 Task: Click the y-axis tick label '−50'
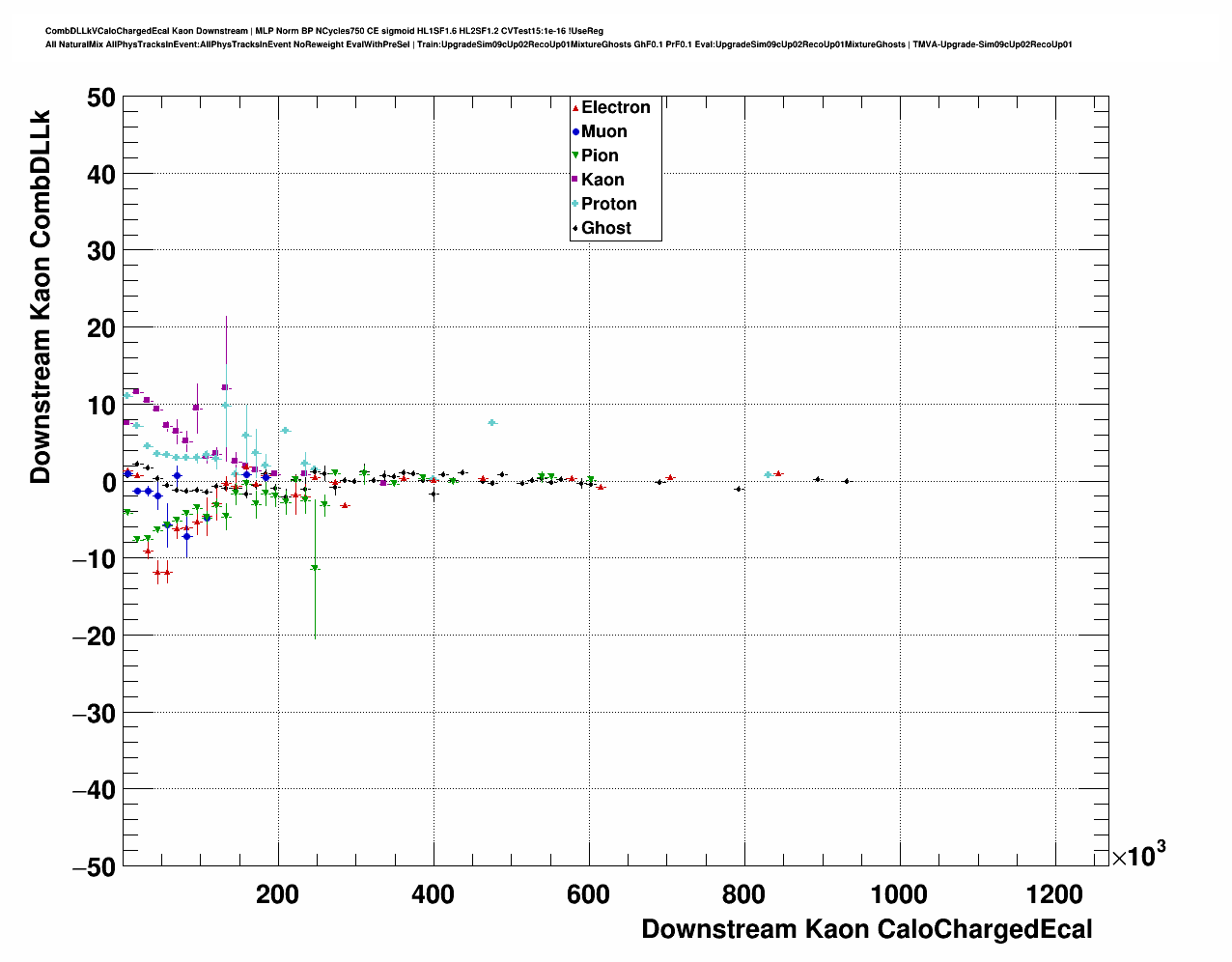tap(95, 867)
